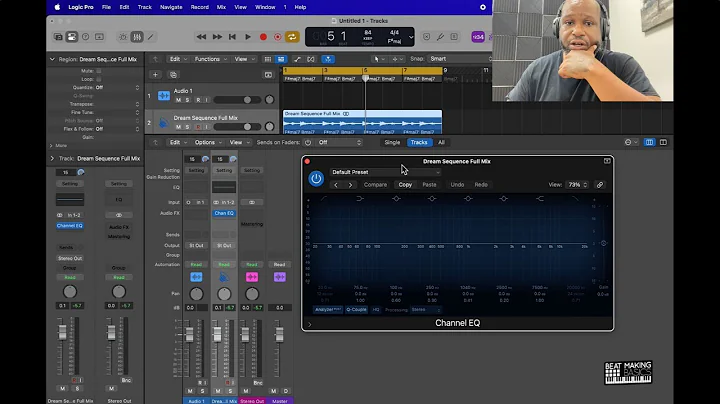Screen dimensions: 720x404
Task: Click the Dream Sequence Full Mix audio region
Action: click(x=362, y=122)
